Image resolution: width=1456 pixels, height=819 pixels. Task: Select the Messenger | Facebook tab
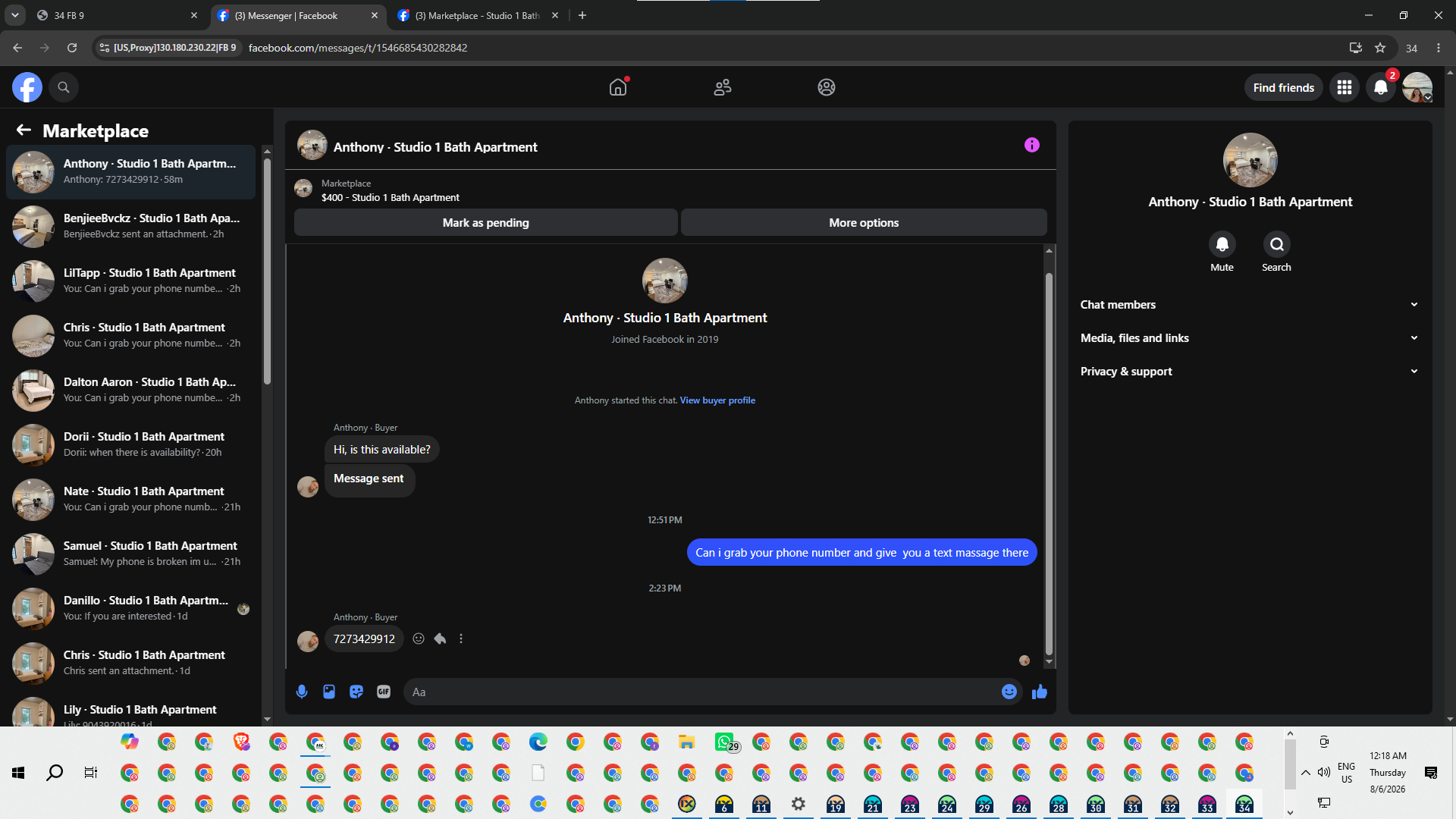tap(298, 15)
